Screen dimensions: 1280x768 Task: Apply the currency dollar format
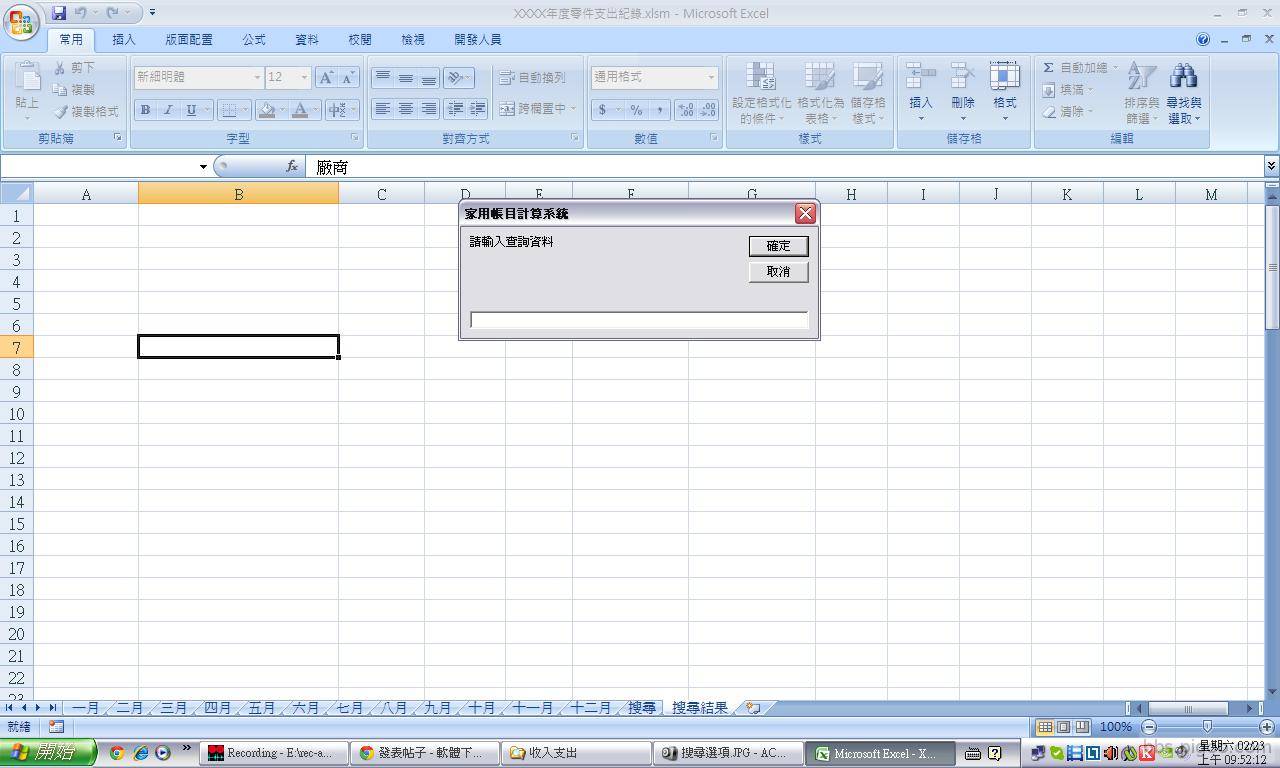pyautogui.click(x=602, y=110)
